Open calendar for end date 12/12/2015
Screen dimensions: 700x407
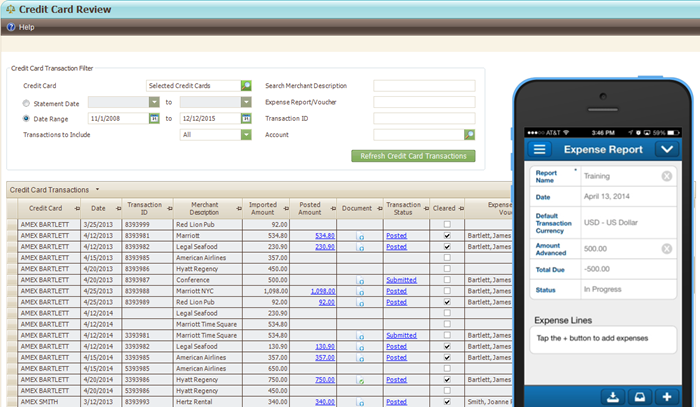pyautogui.click(x=246, y=118)
